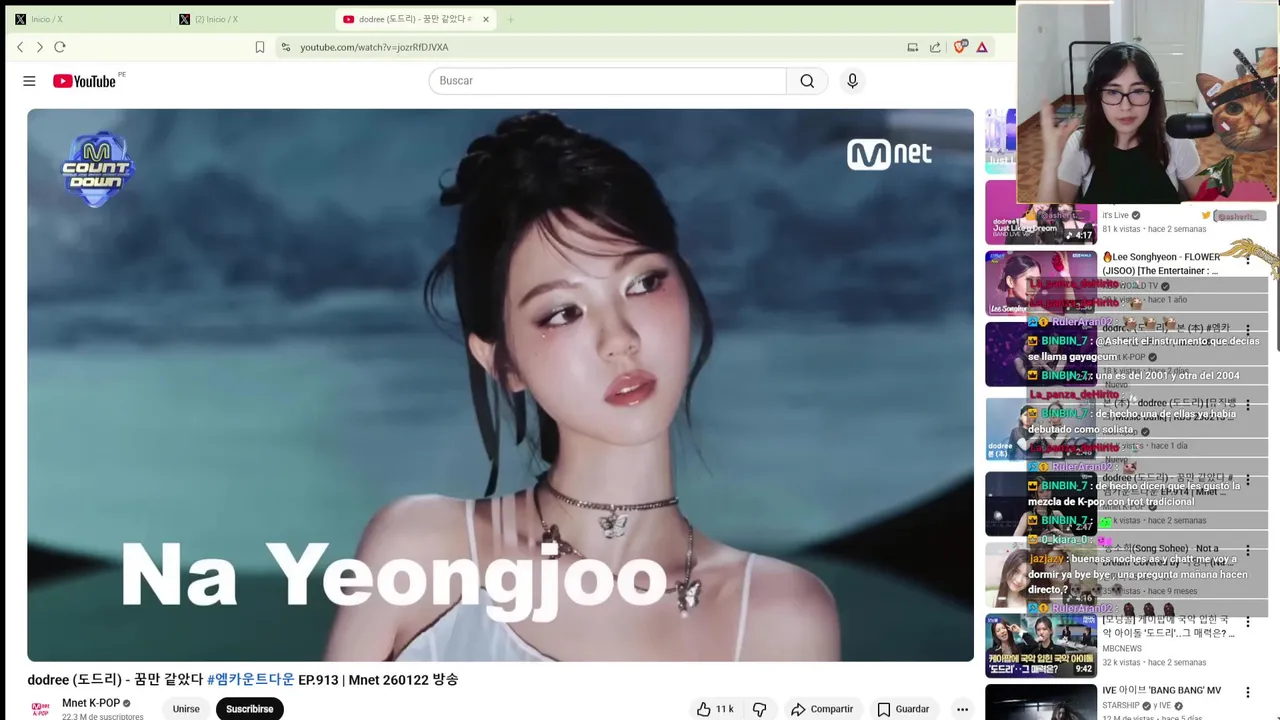Click the Buscar search field
This screenshot has height=720, width=1280.
coord(608,81)
